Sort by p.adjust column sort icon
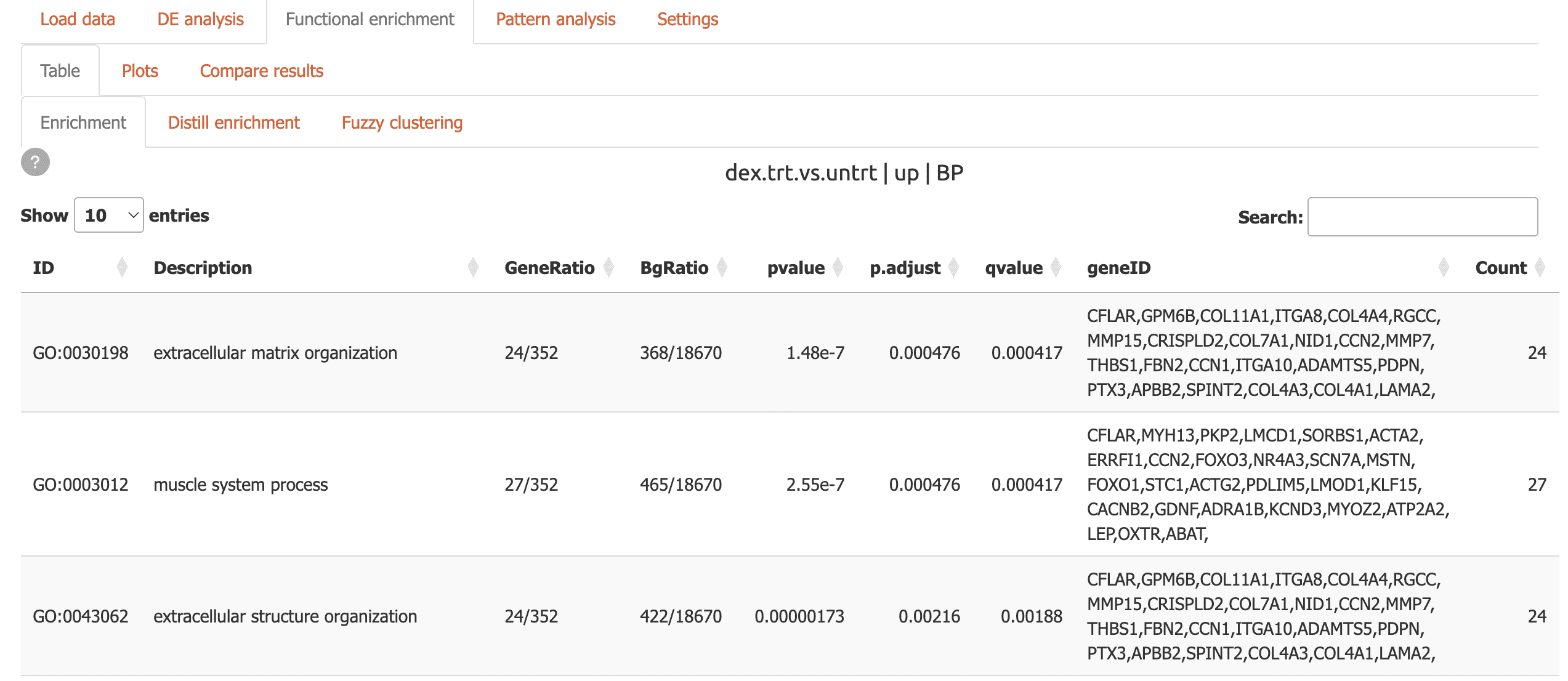1568x681 pixels. (953, 268)
